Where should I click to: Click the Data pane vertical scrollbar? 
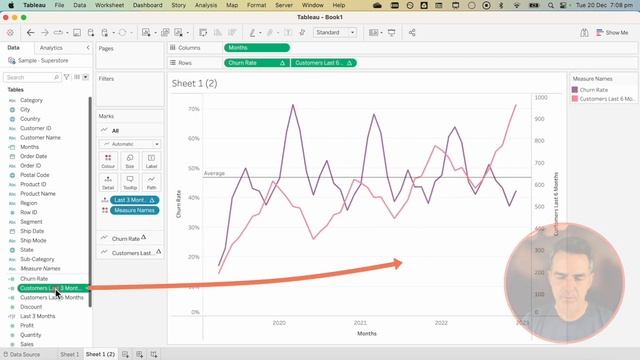click(90, 202)
